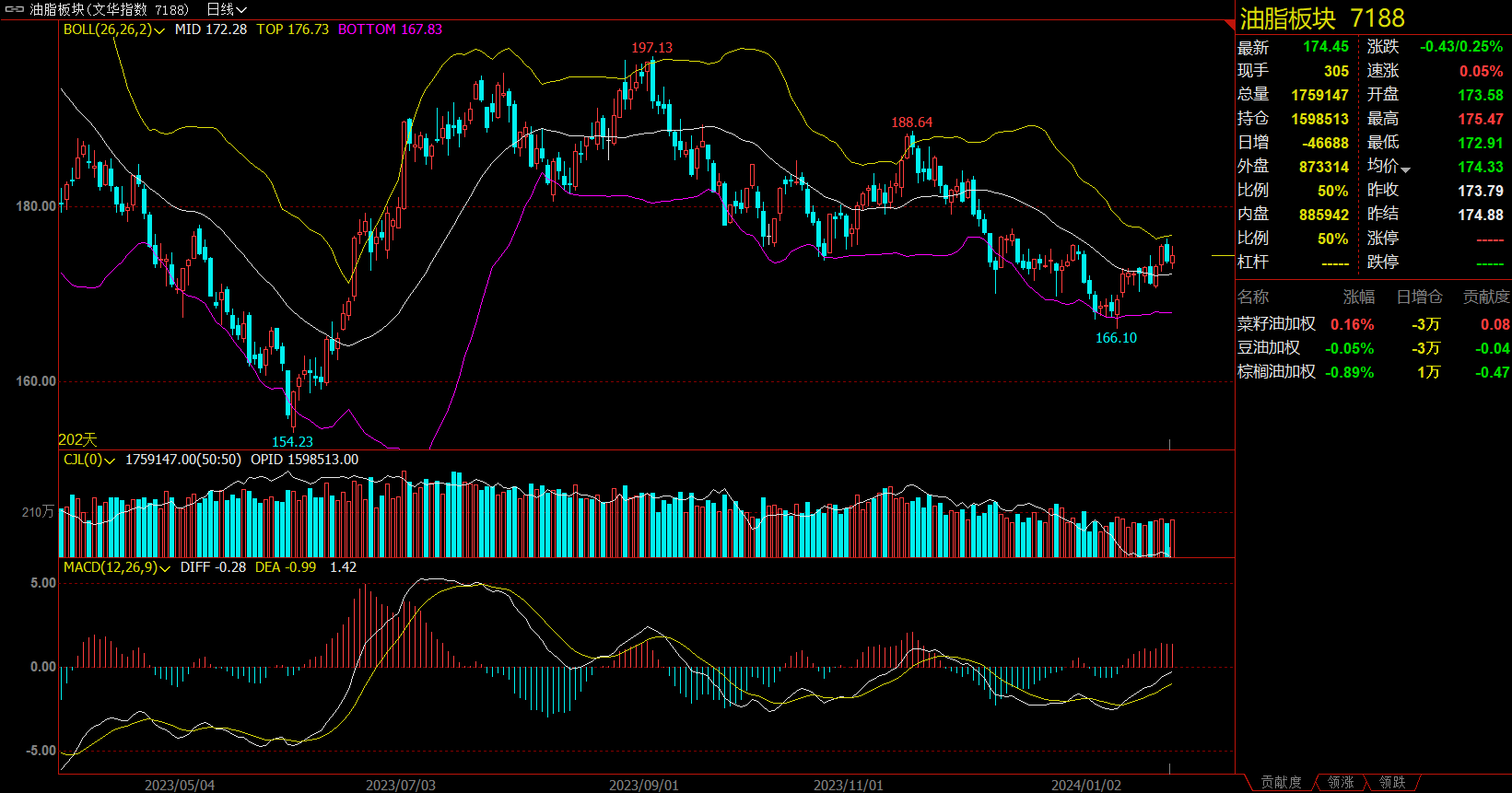
Task: Click the 棕榈油加权 contract row
Action: [x=1276, y=372]
